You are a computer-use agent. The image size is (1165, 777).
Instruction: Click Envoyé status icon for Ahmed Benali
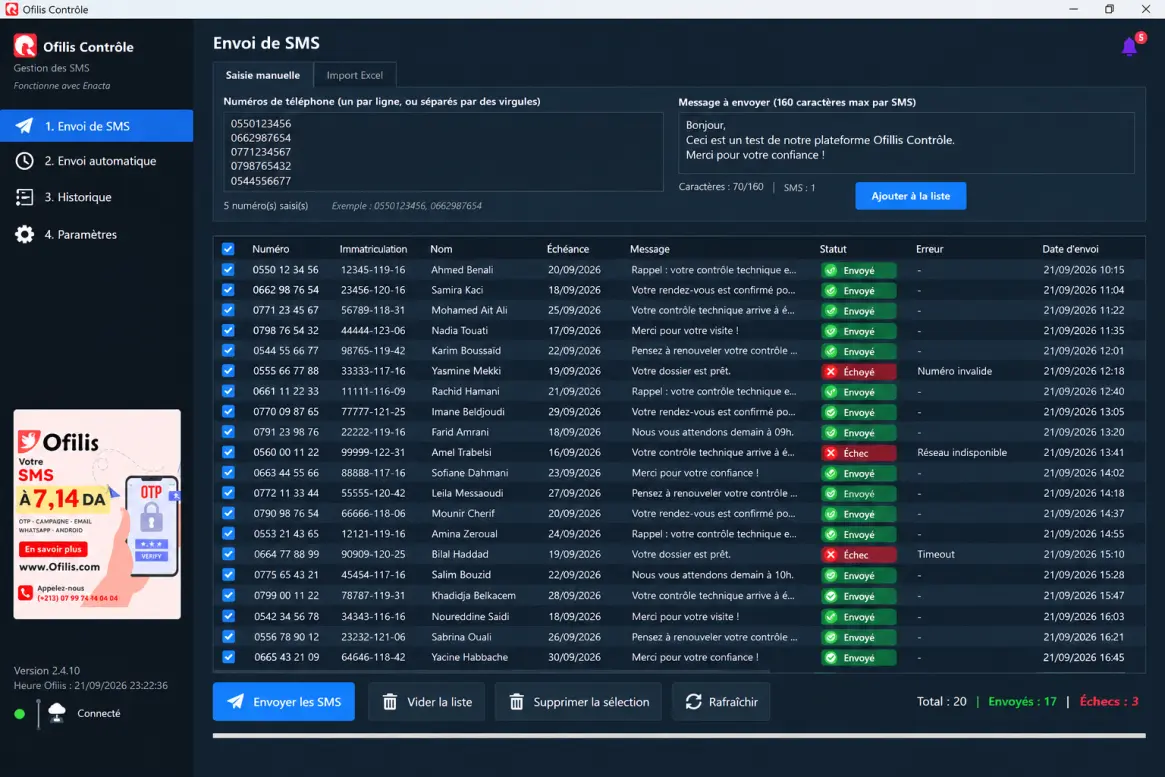[831, 270]
